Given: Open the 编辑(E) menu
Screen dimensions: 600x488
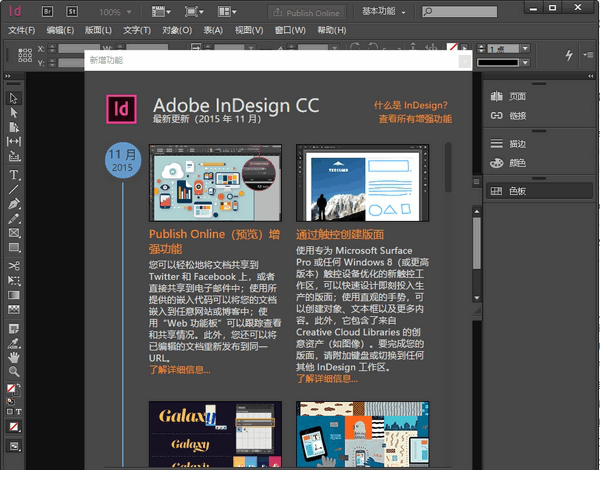Looking at the screenshot, I should point(60,30).
